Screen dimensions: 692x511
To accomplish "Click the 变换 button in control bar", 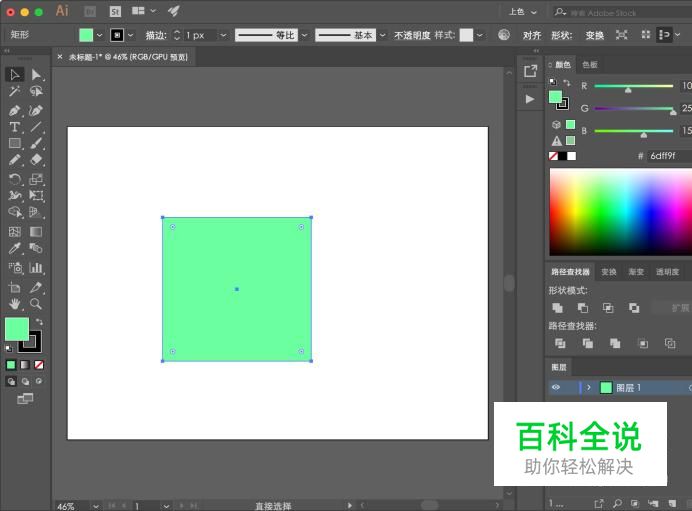I will point(594,35).
